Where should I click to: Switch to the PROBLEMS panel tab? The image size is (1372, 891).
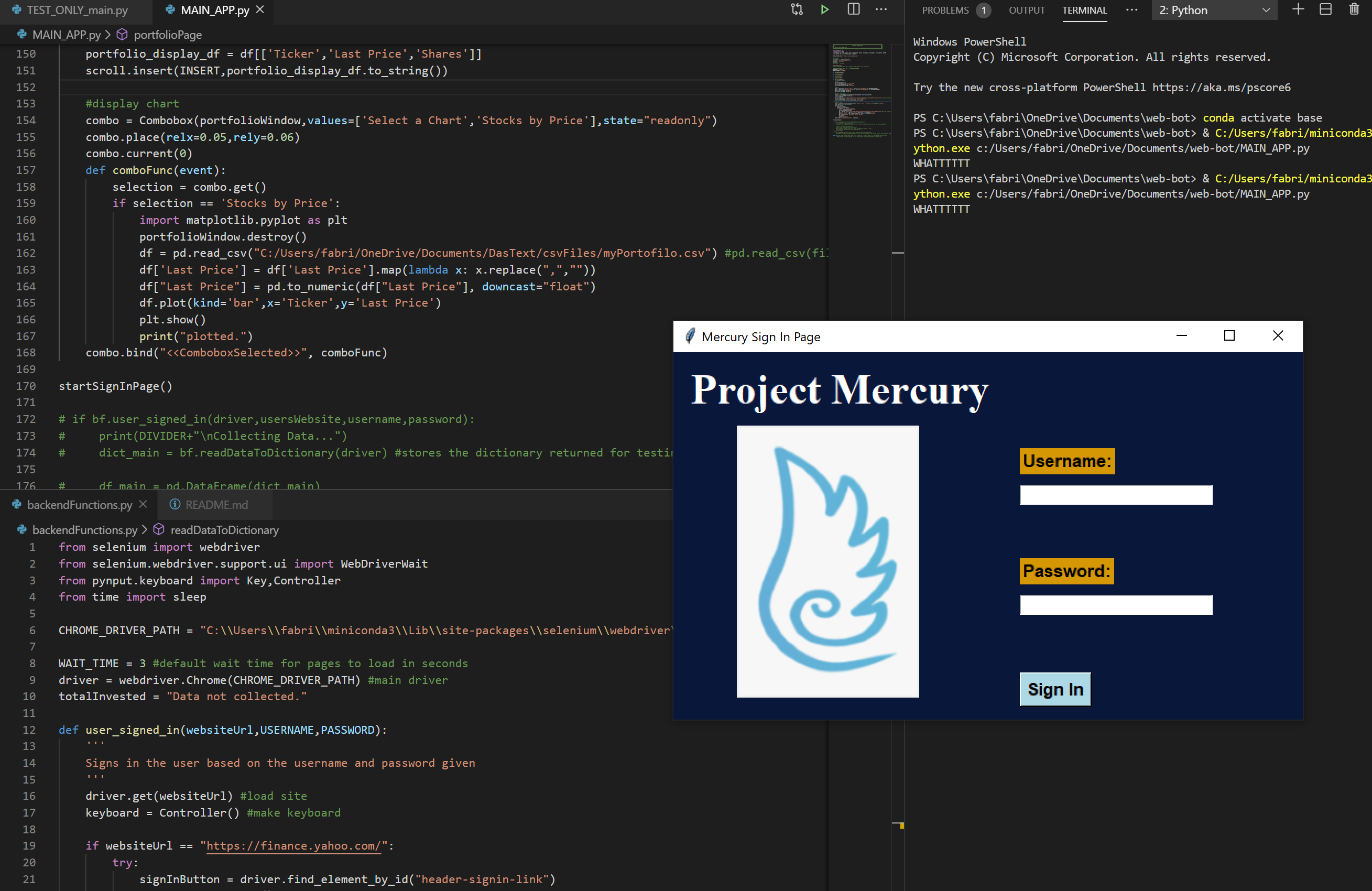(945, 10)
